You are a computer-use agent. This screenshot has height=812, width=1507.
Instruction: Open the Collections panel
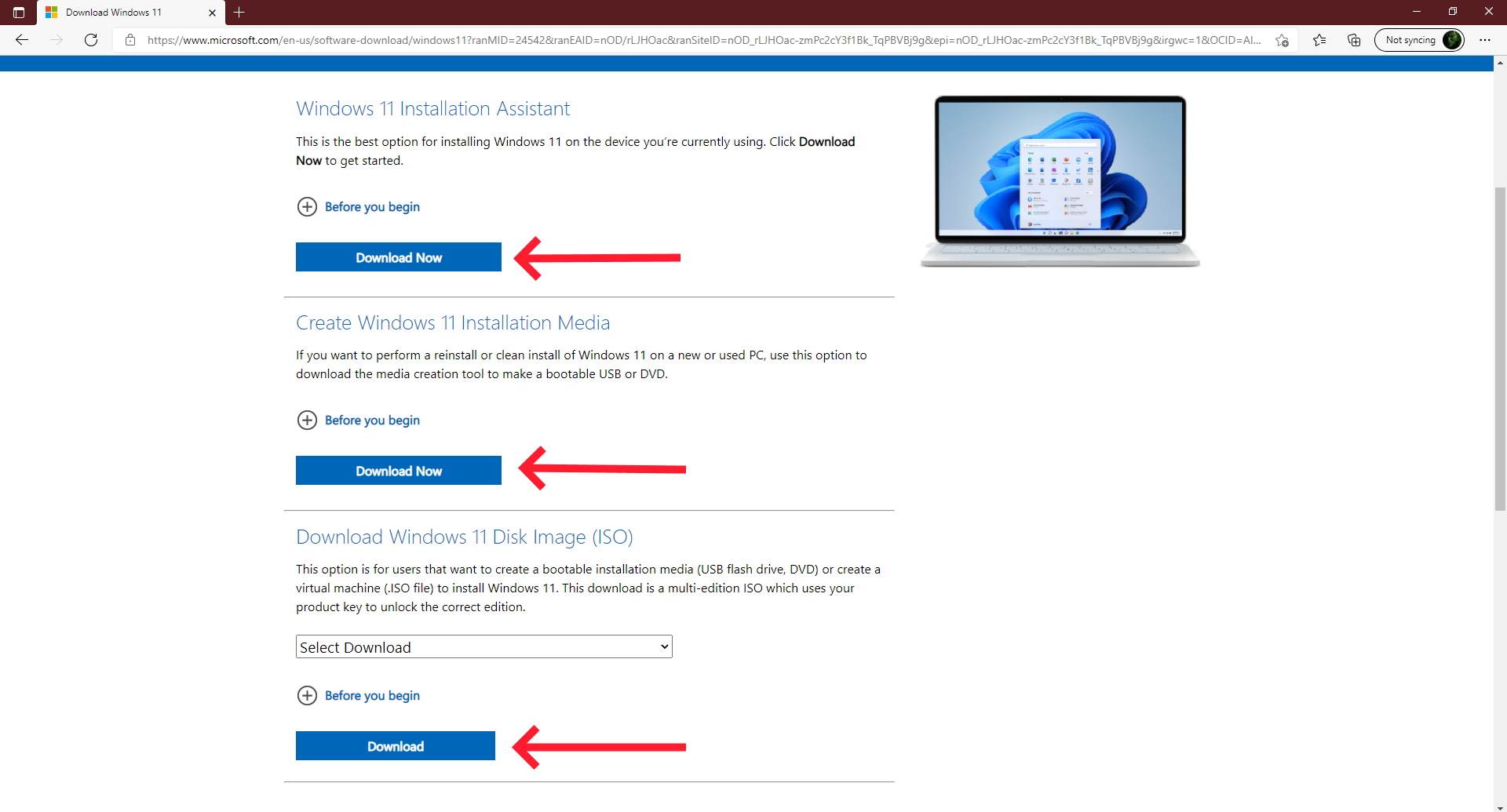pyautogui.click(x=1353, y=39)
